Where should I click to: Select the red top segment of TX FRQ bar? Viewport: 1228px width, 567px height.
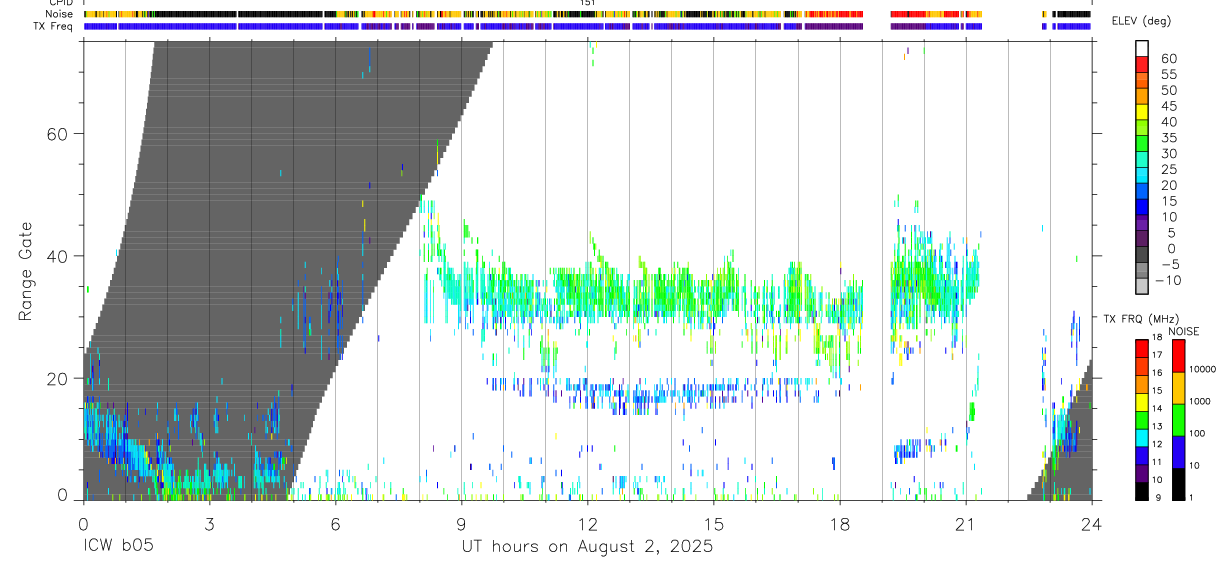pyautogui.click(x=1142, y=348)
